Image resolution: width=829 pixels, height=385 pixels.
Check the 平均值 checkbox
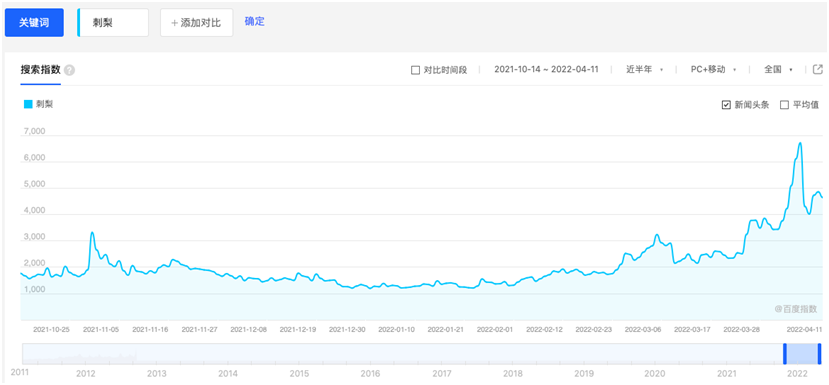click(x=784, y=105)
